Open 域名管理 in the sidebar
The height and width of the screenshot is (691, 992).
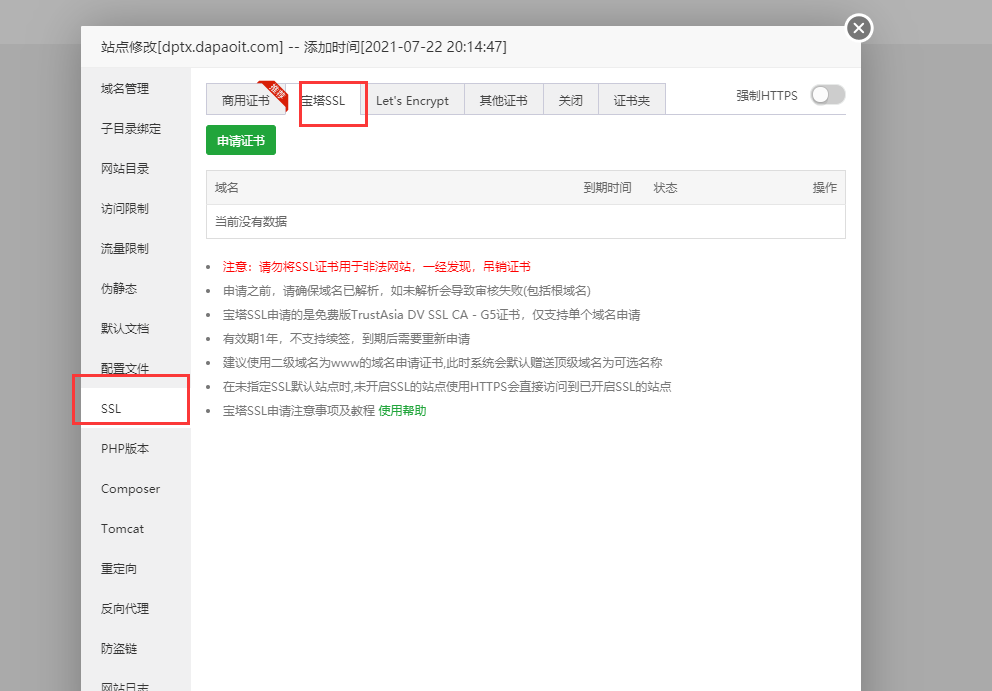(123, 88)
